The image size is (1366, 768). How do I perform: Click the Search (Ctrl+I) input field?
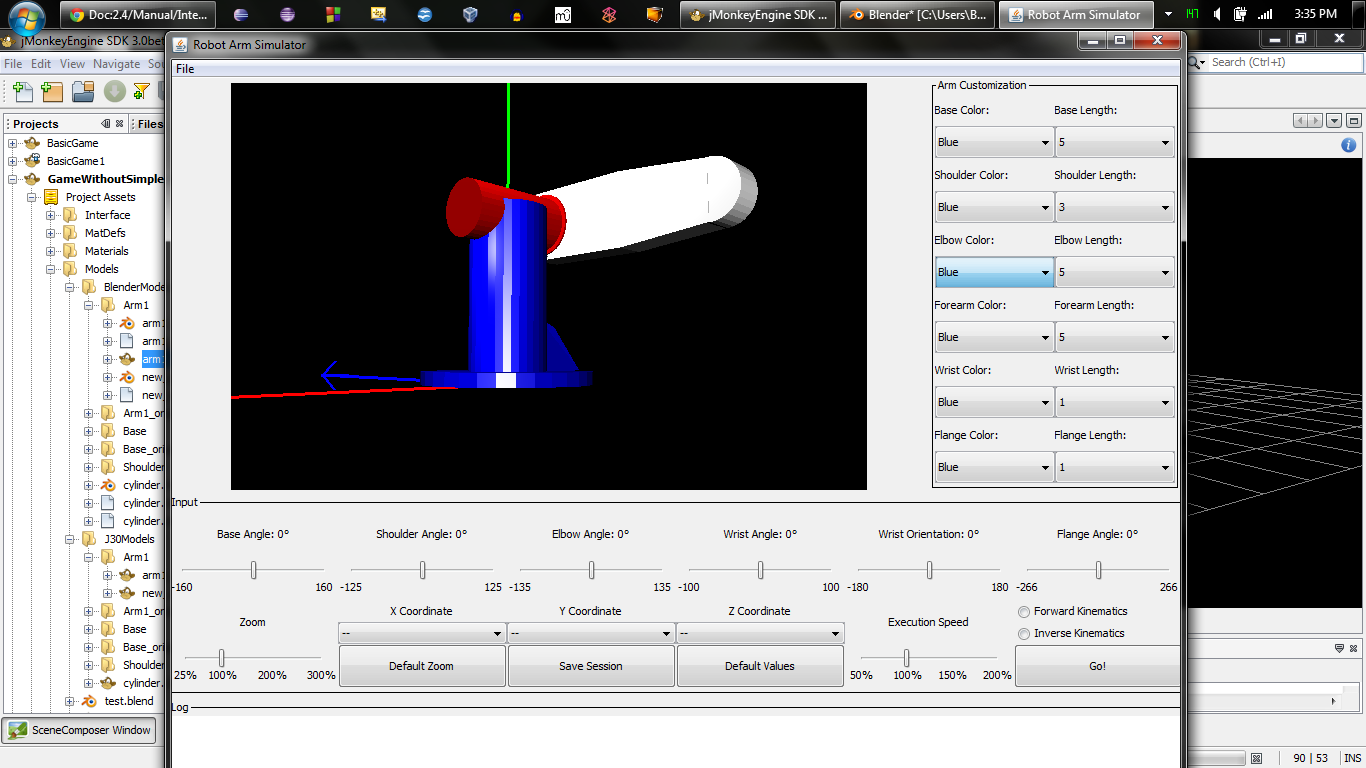(x=1282, y=62)
